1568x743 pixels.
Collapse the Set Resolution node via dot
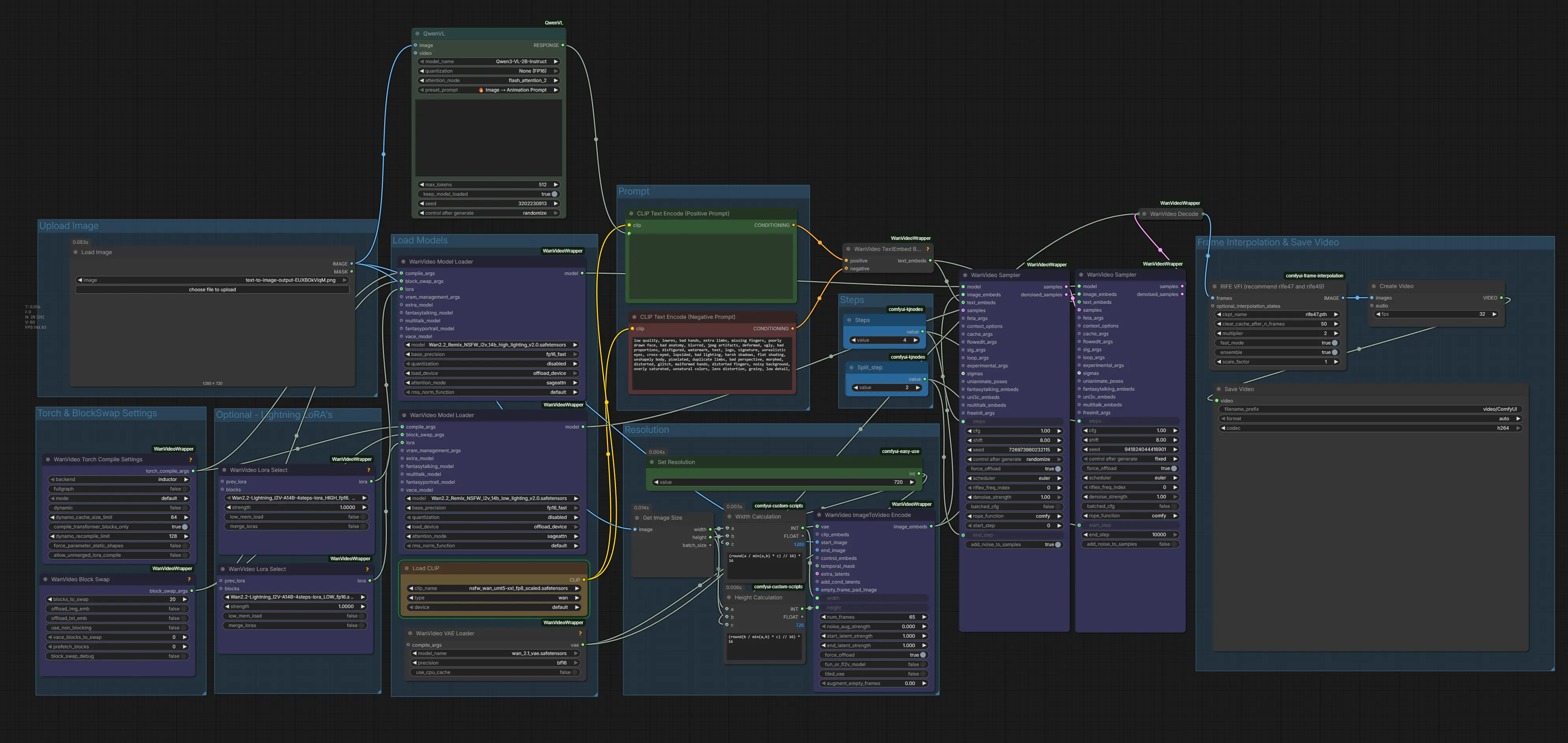652,462
